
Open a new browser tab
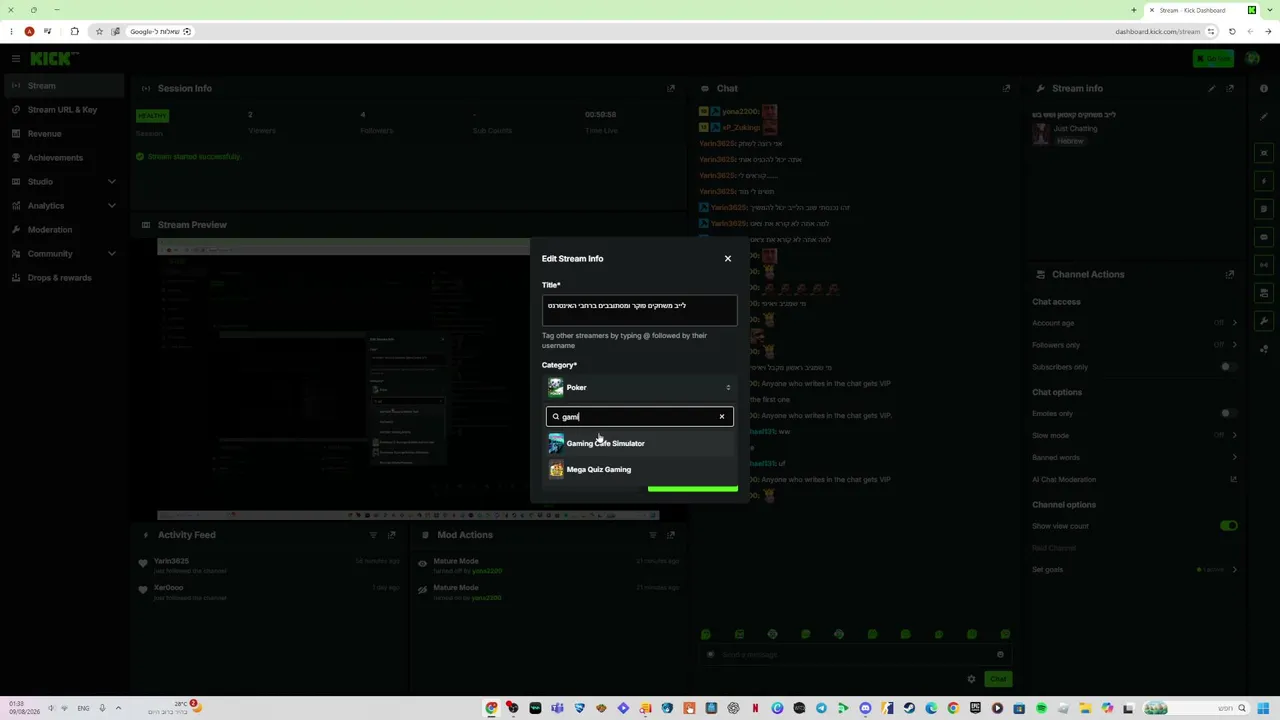click(x=1134, y=10)
